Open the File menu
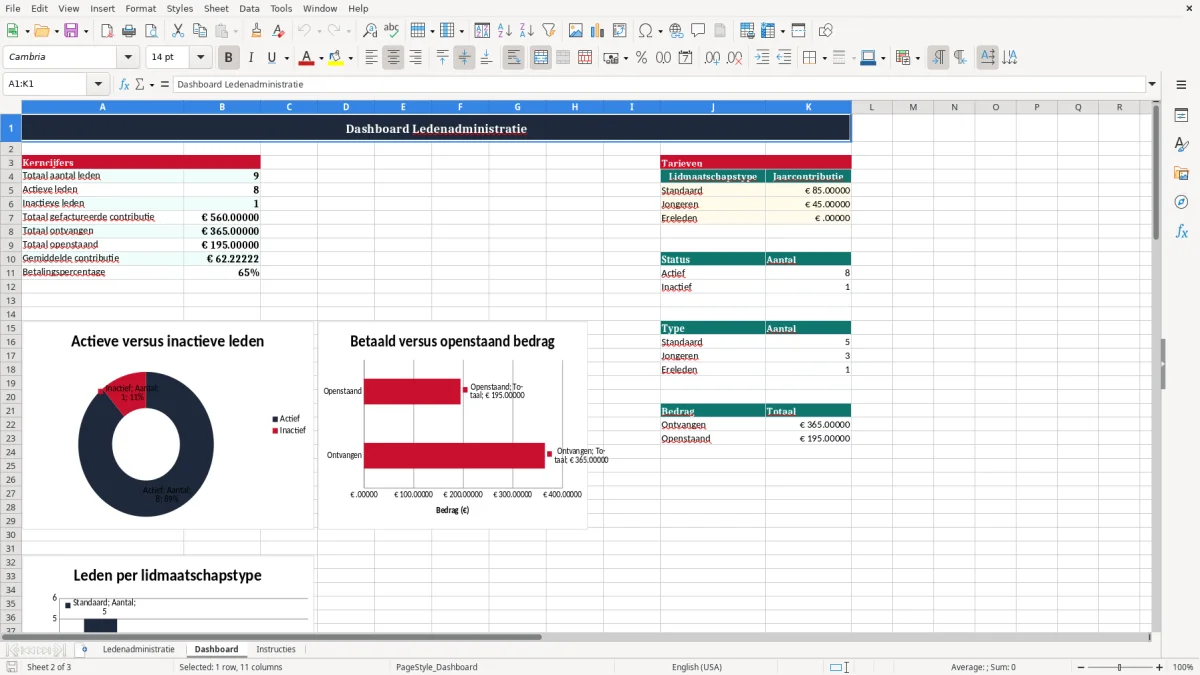 click(x=12, y=8)
